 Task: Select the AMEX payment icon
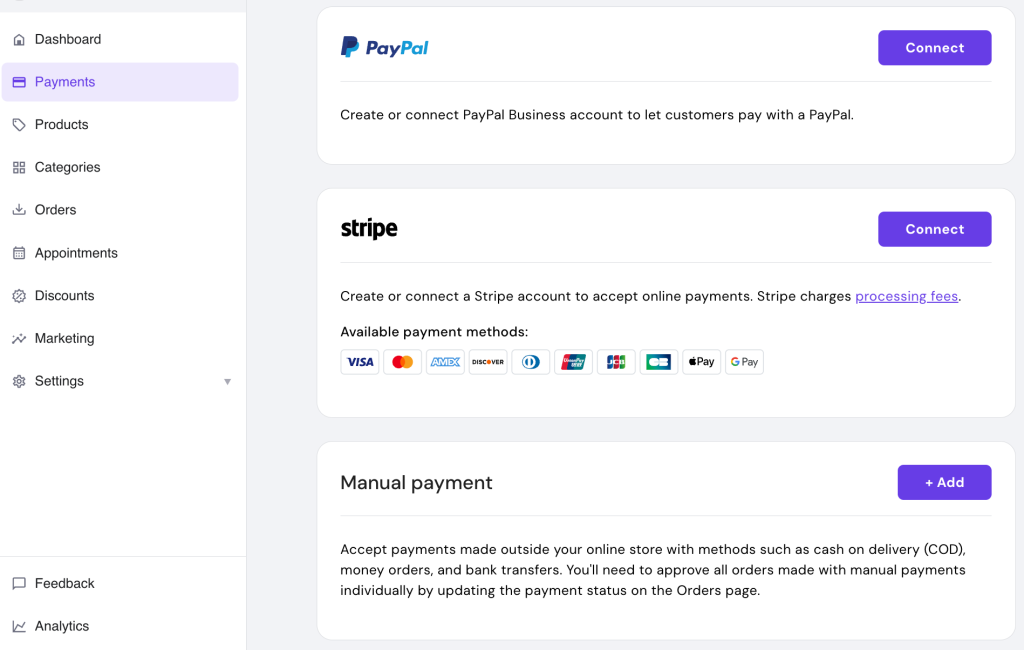coord(445,361)
